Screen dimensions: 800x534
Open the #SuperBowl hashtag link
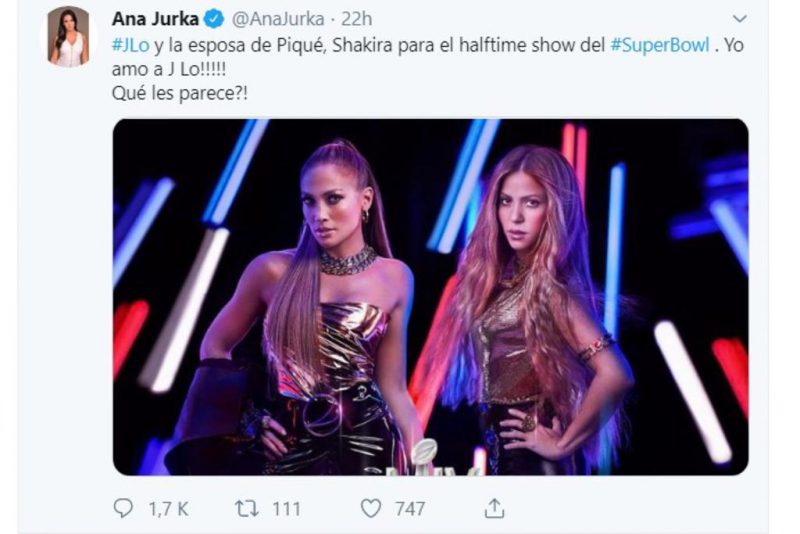(660, 45)
